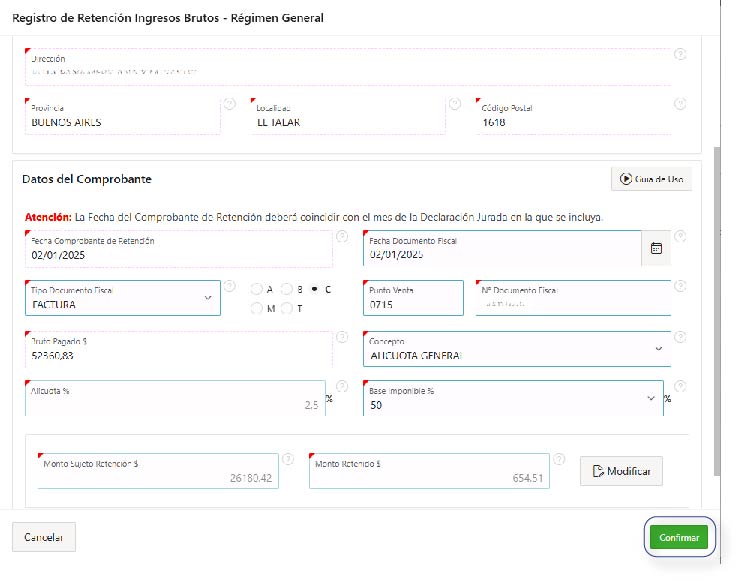Click help icon beside Alícuota % field

[x=341, y=386]
